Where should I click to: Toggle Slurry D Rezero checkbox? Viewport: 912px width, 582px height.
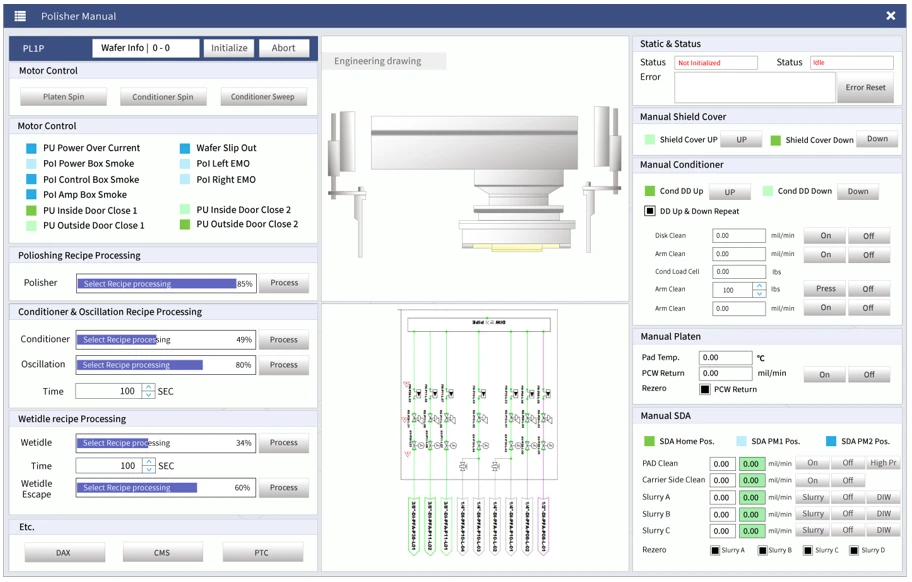(854, 550)
